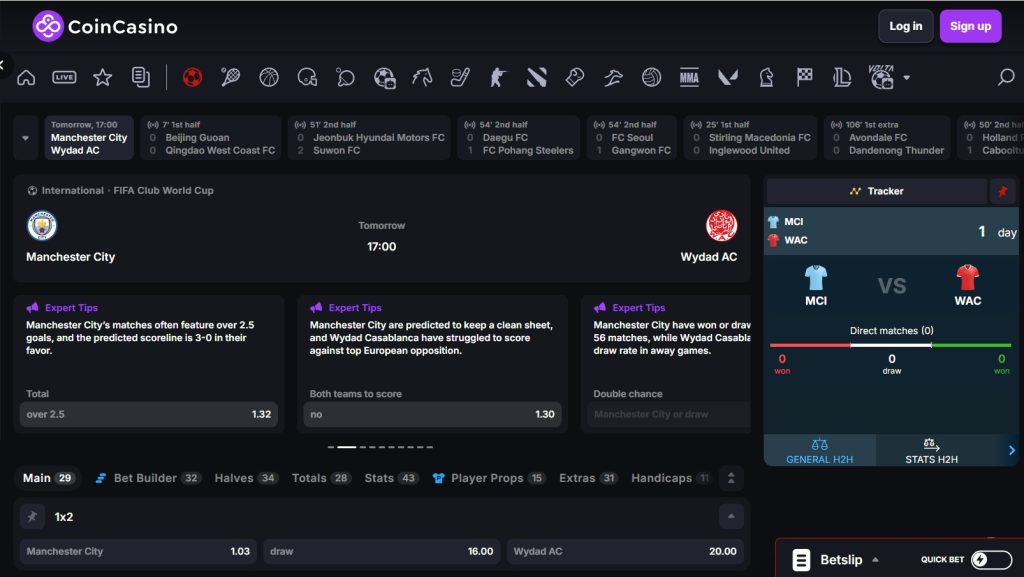This screenshot has height=577, width=1024.
Task: Click the Log in button
Action: [905, 26]
